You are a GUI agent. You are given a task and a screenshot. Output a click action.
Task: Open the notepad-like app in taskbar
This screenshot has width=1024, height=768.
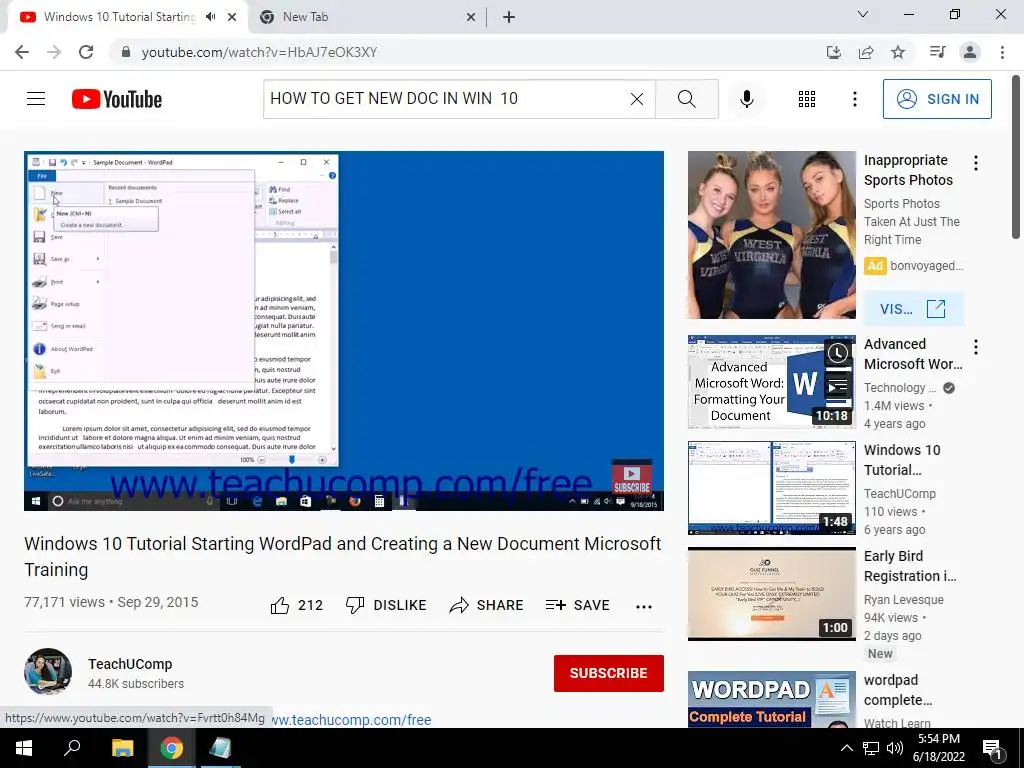220,748
